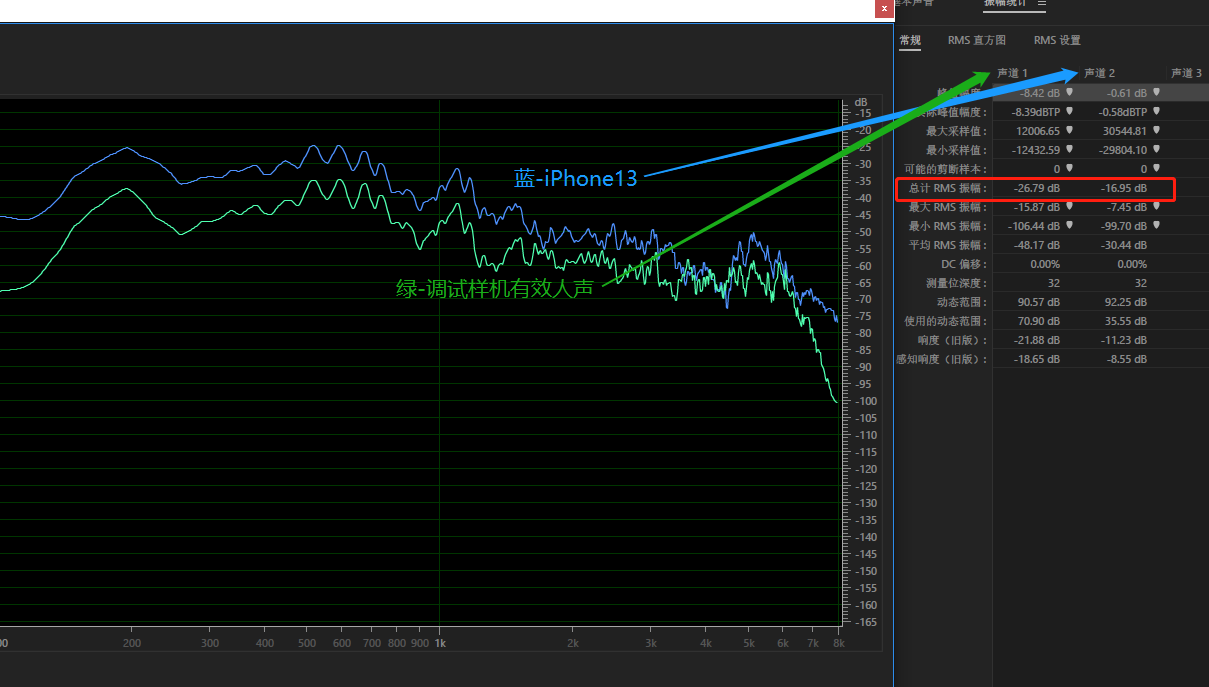
Task: Select total RMS value -16.95 dB
Action: pyautogui.click(x=1124, y=188)
